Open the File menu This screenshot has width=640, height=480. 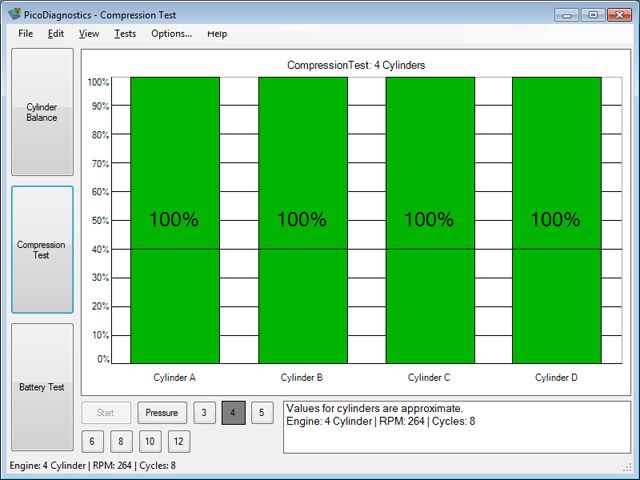(25, 33)
